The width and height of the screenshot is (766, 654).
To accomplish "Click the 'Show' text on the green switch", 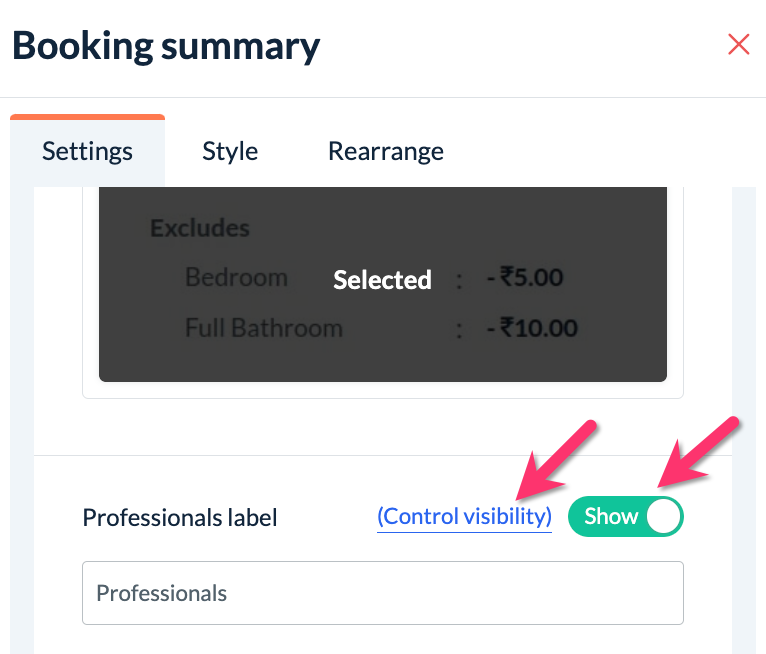I will [610, 516].
